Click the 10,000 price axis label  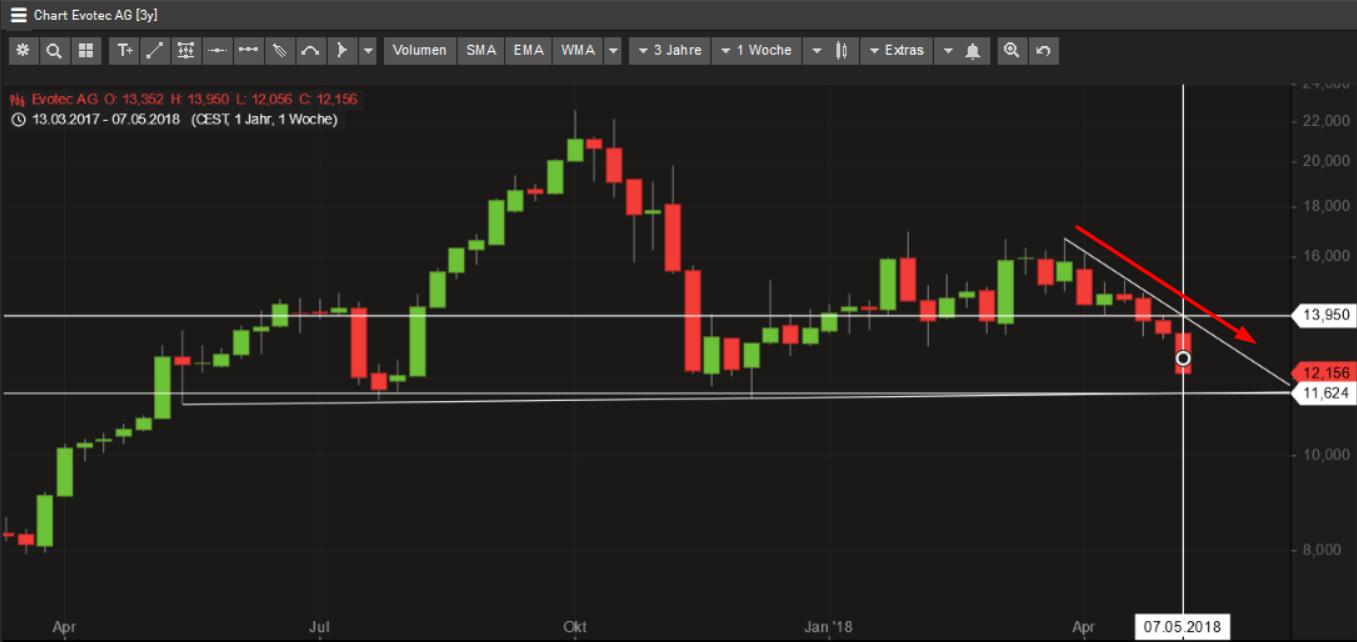click(x=1325, y=455)
